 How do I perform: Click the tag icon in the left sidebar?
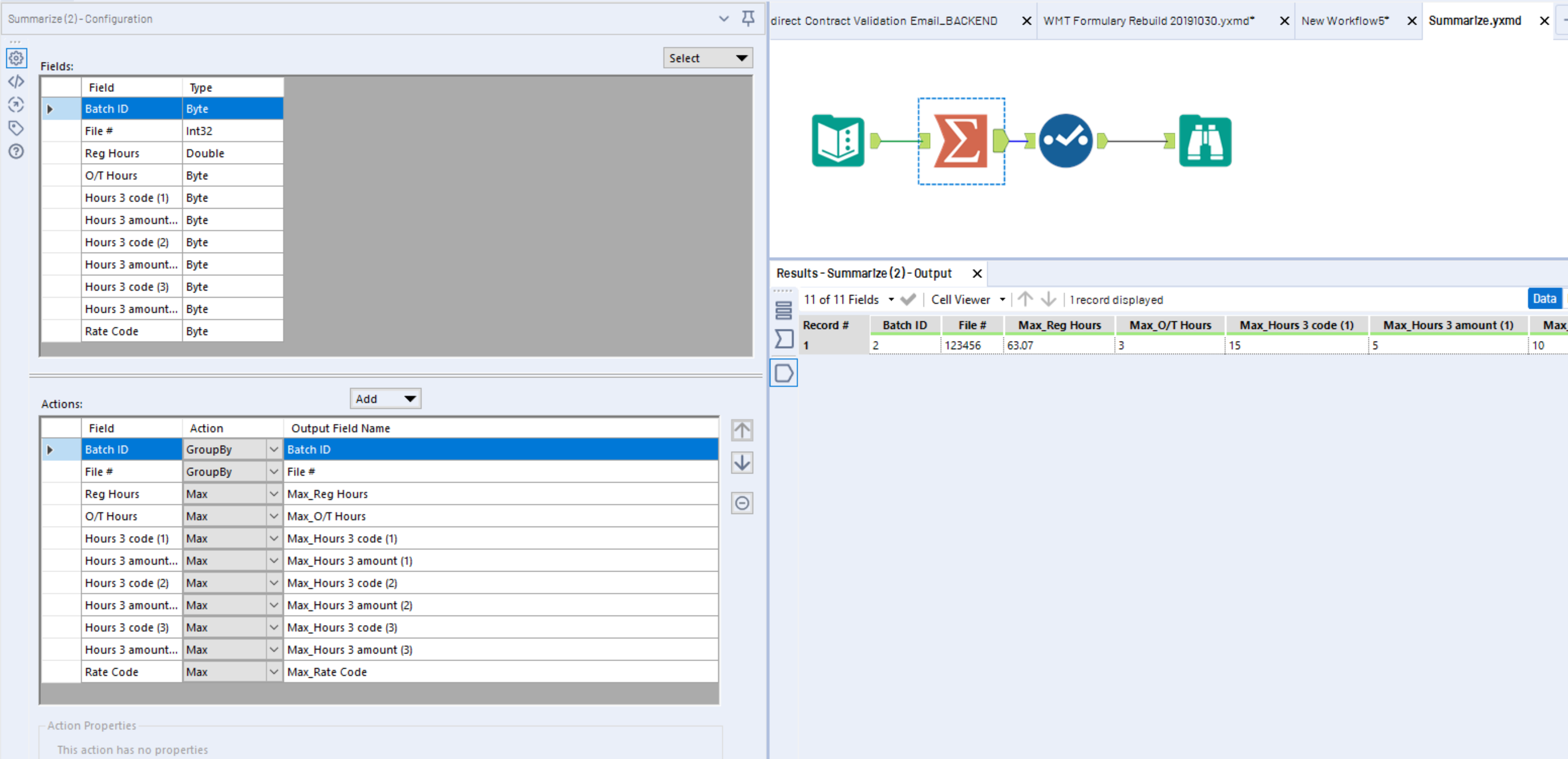click(x=17, y=129)
